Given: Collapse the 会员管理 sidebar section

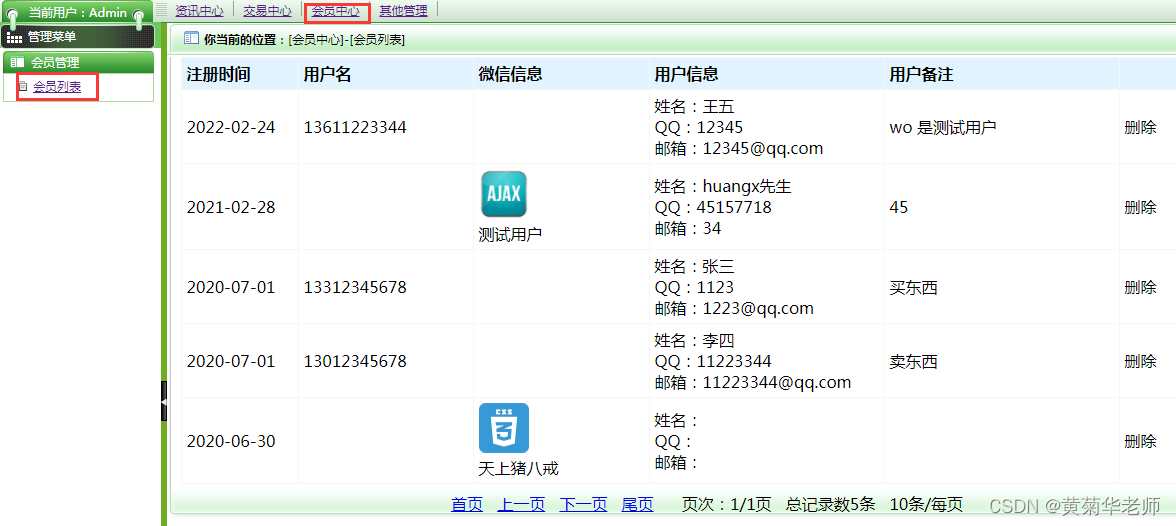Looking at the screenshot, I should click(78, 63).
